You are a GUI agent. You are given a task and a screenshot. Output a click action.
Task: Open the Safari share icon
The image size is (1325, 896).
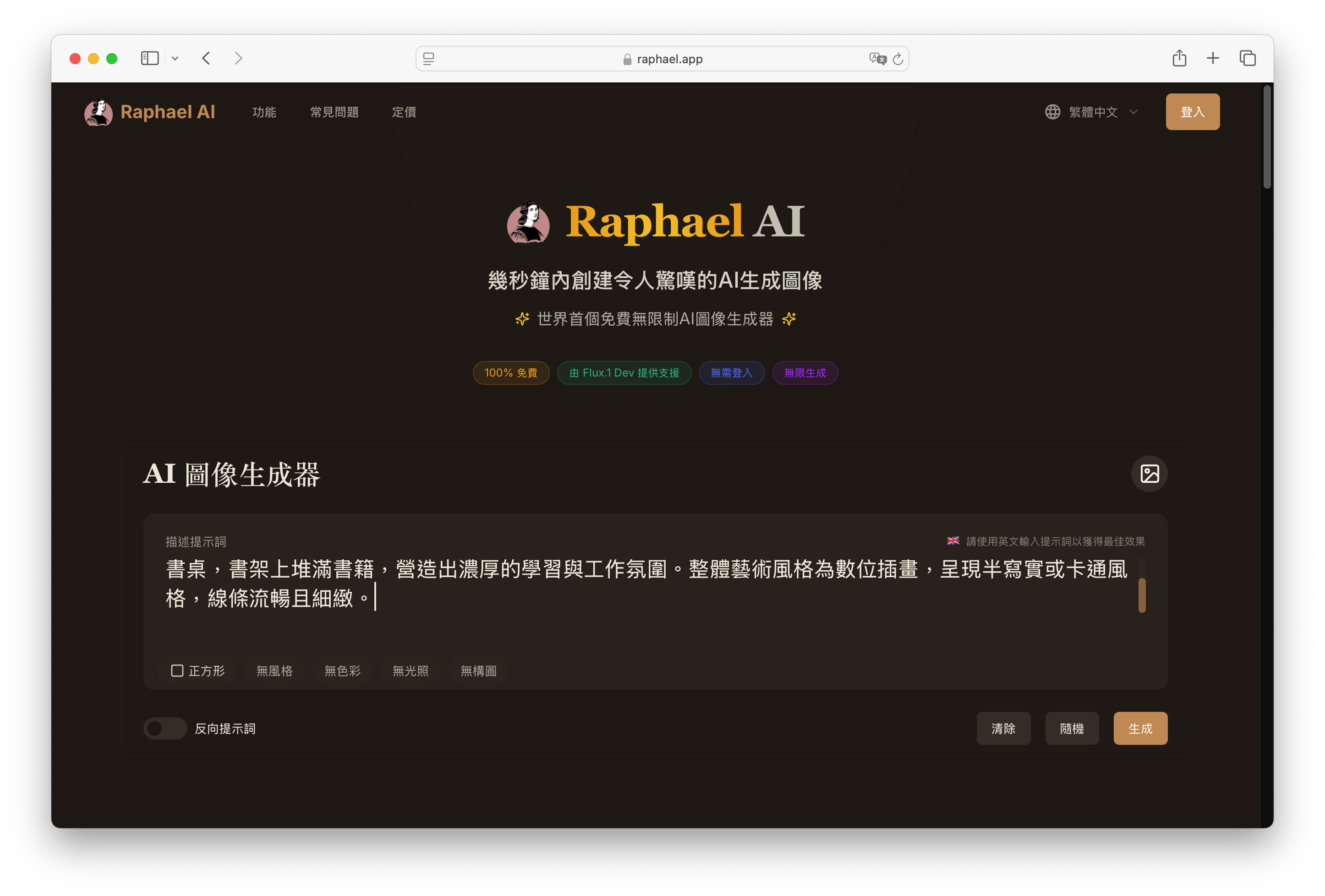pyautogui.click(x=1179, y=58)
